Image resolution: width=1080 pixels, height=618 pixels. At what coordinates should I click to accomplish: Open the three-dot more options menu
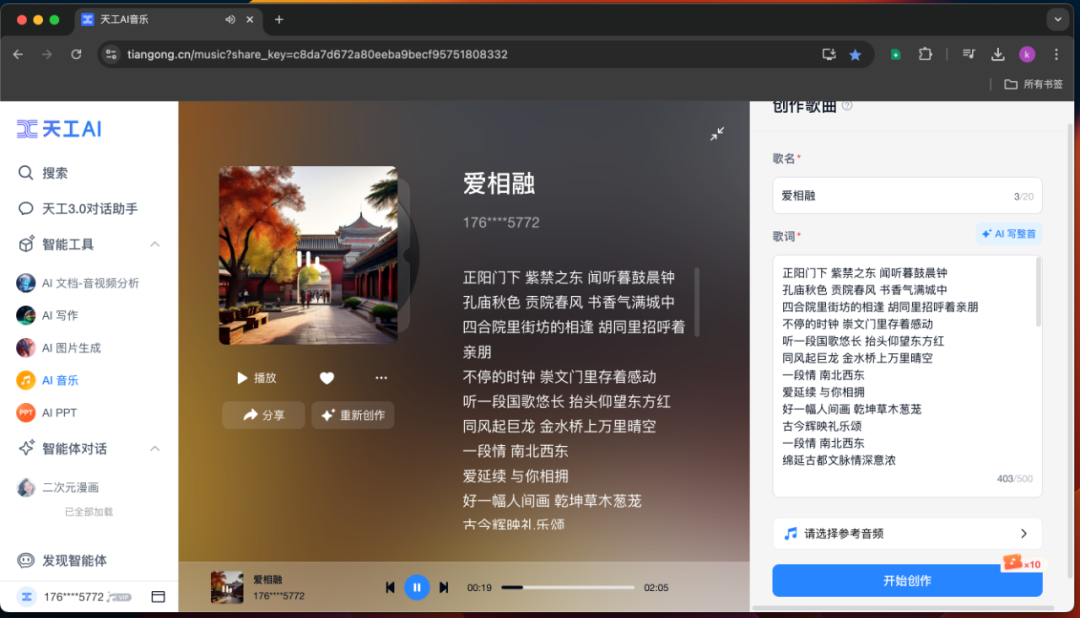tap(381, 378)
